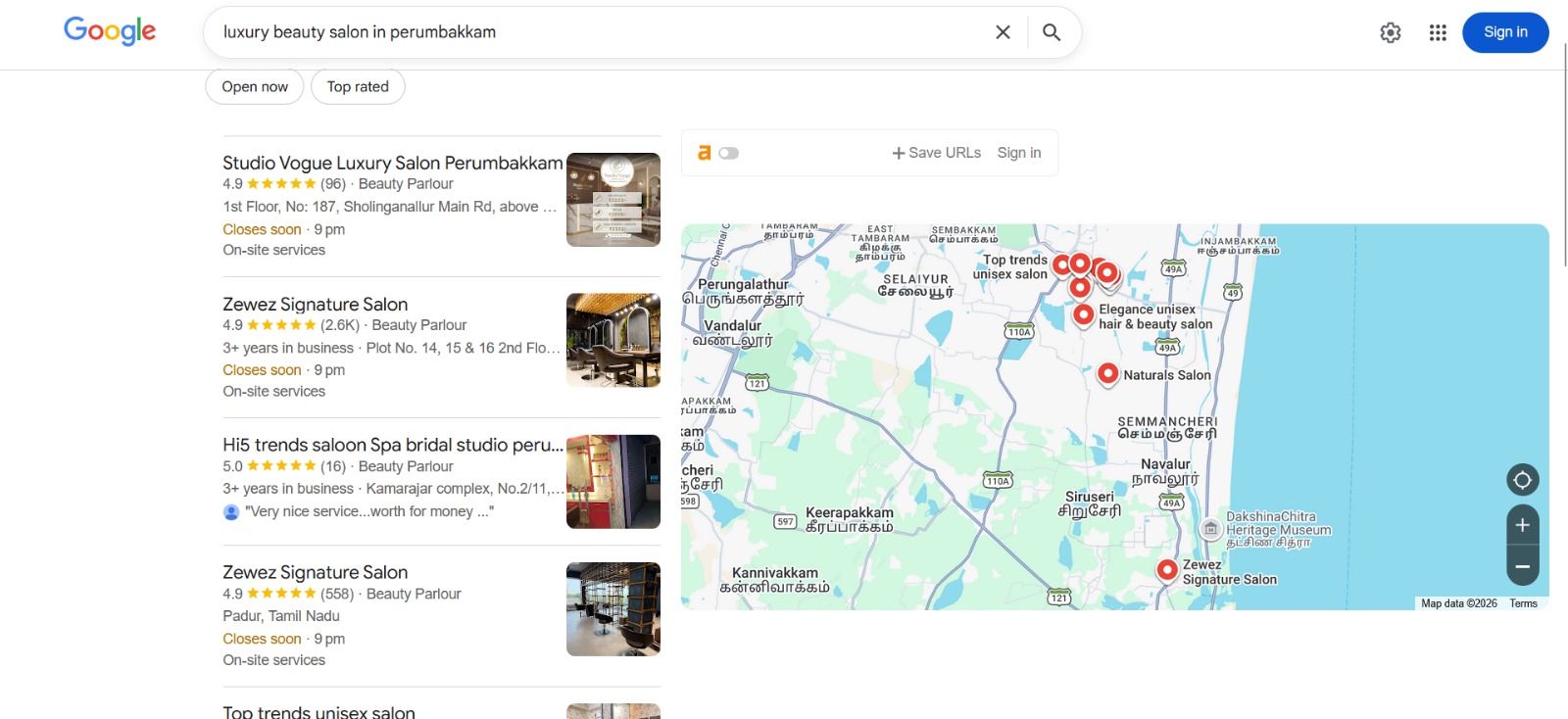Click the reviewer avatar beside Hi5 review

point(231,511)
